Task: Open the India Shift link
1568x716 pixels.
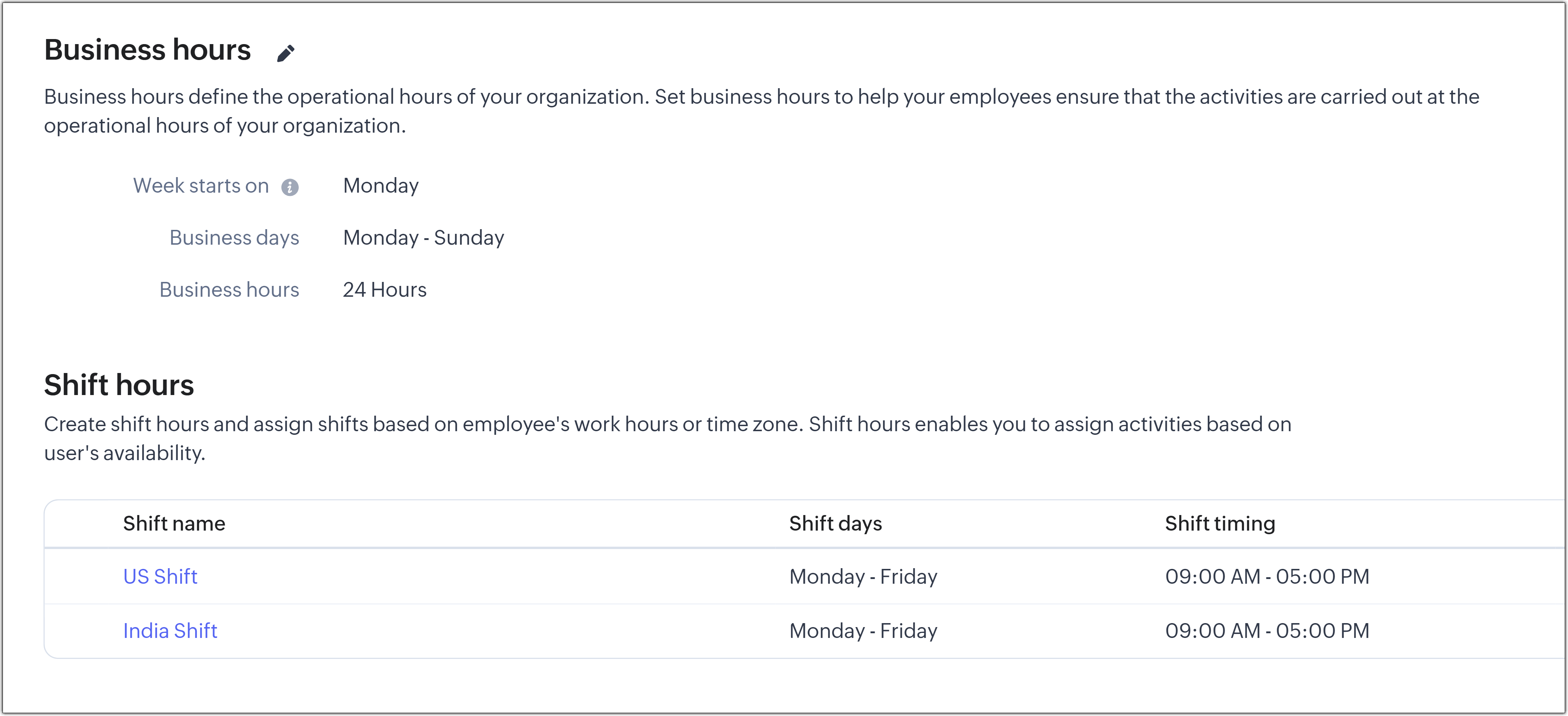Action: [x=170, y=630]
